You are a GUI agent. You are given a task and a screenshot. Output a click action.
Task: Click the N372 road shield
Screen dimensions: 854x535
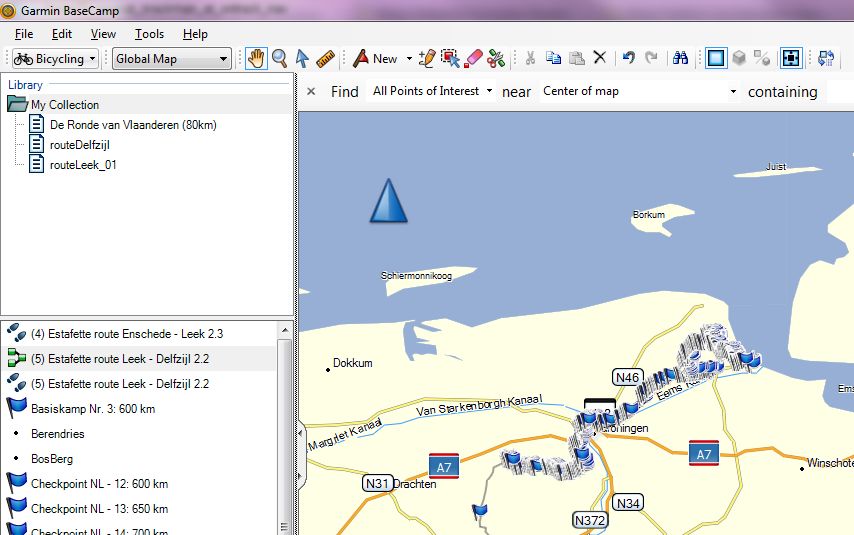[590, 520]
